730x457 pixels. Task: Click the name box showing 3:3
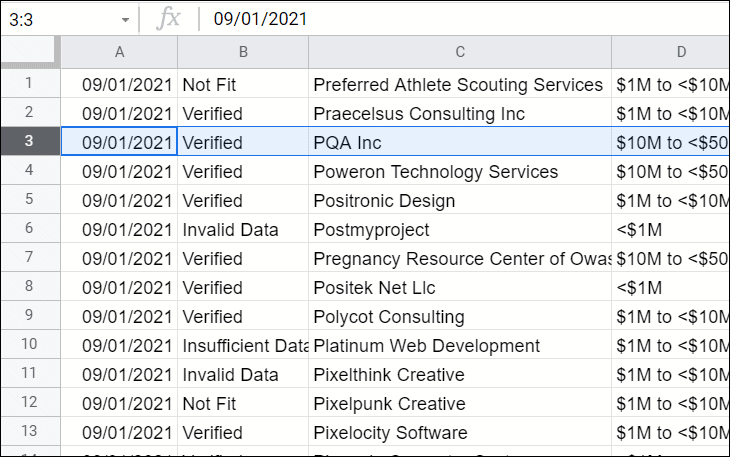(x=63, y=20)
